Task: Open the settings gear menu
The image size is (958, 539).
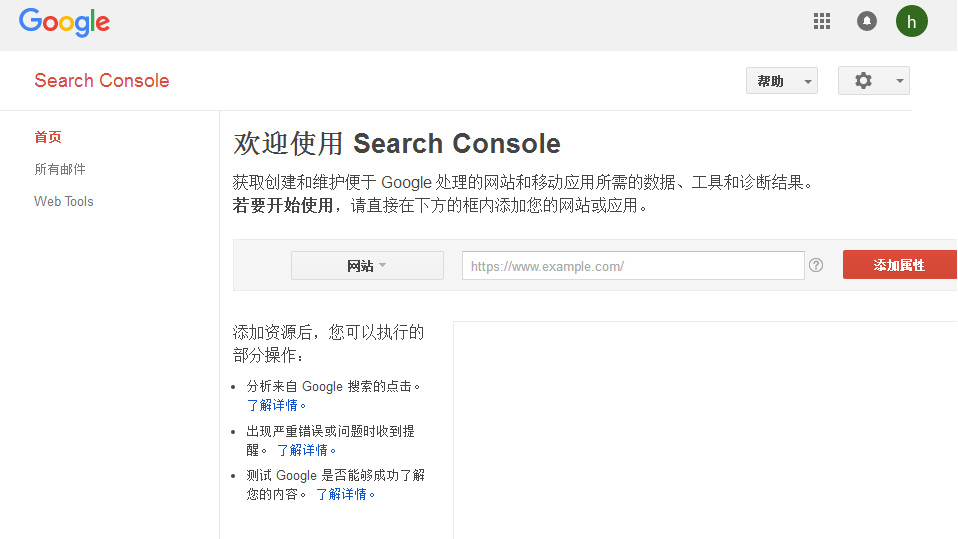Action: (873, 81)
